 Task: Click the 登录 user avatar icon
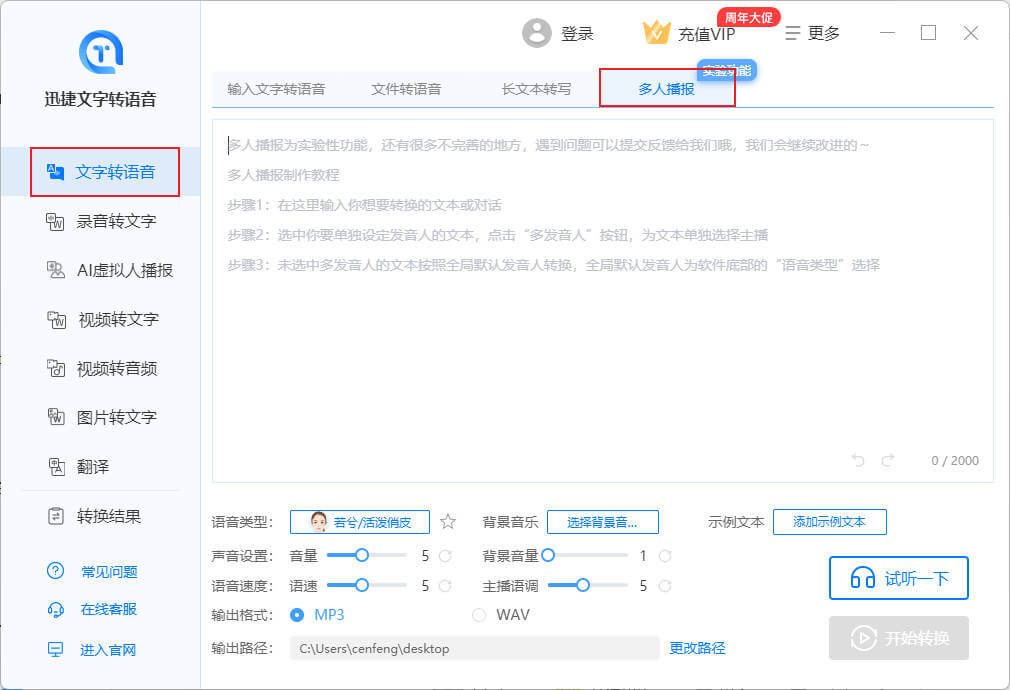[x=537, y=33]
